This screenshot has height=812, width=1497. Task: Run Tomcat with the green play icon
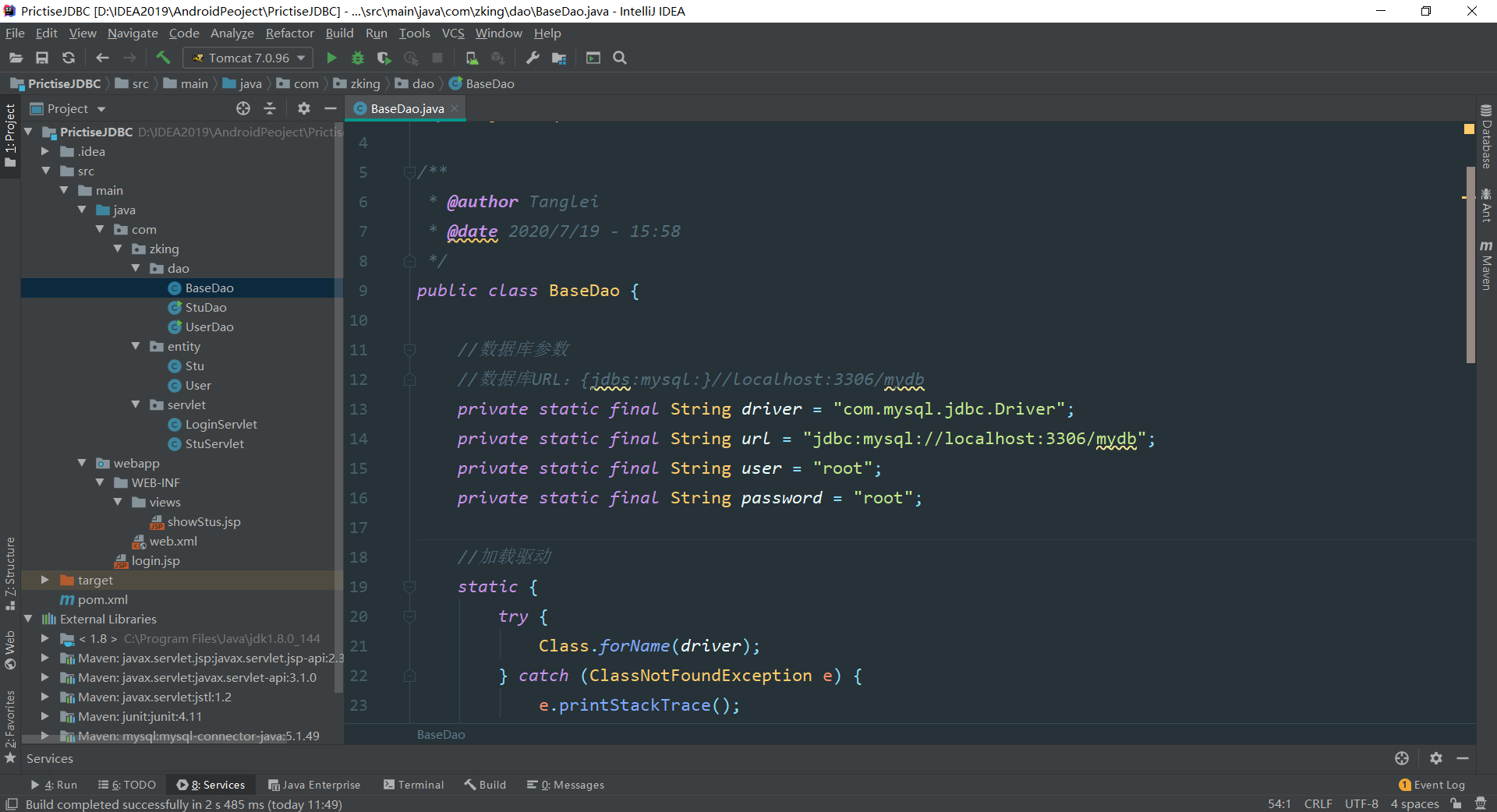[x=331, y=58]
